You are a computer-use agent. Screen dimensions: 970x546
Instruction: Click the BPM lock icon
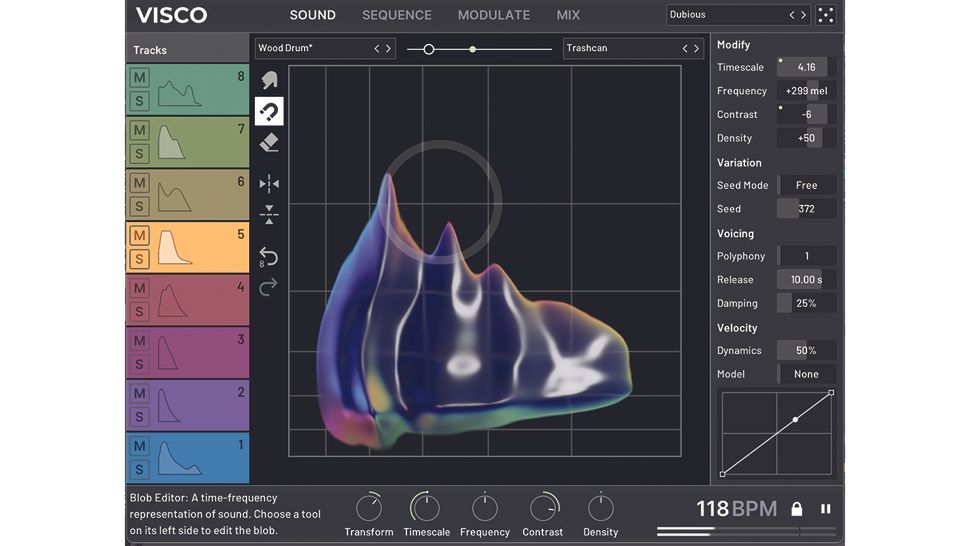click(x=797, y=509)
